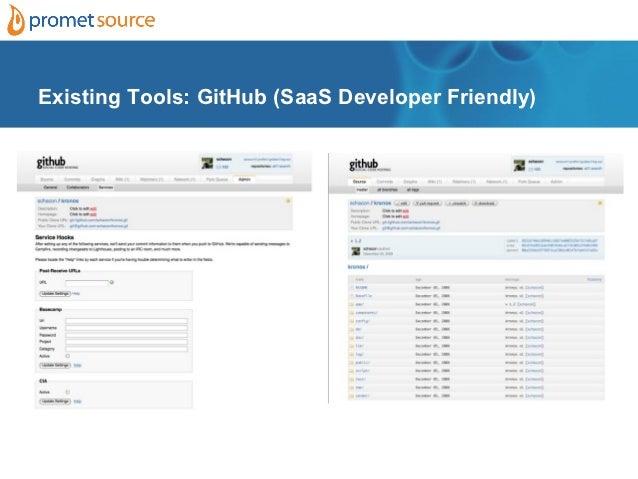Viewport: 638px width, 479px height.
Task: Click 'Service Hooks' heading
Action: point(55,237)
